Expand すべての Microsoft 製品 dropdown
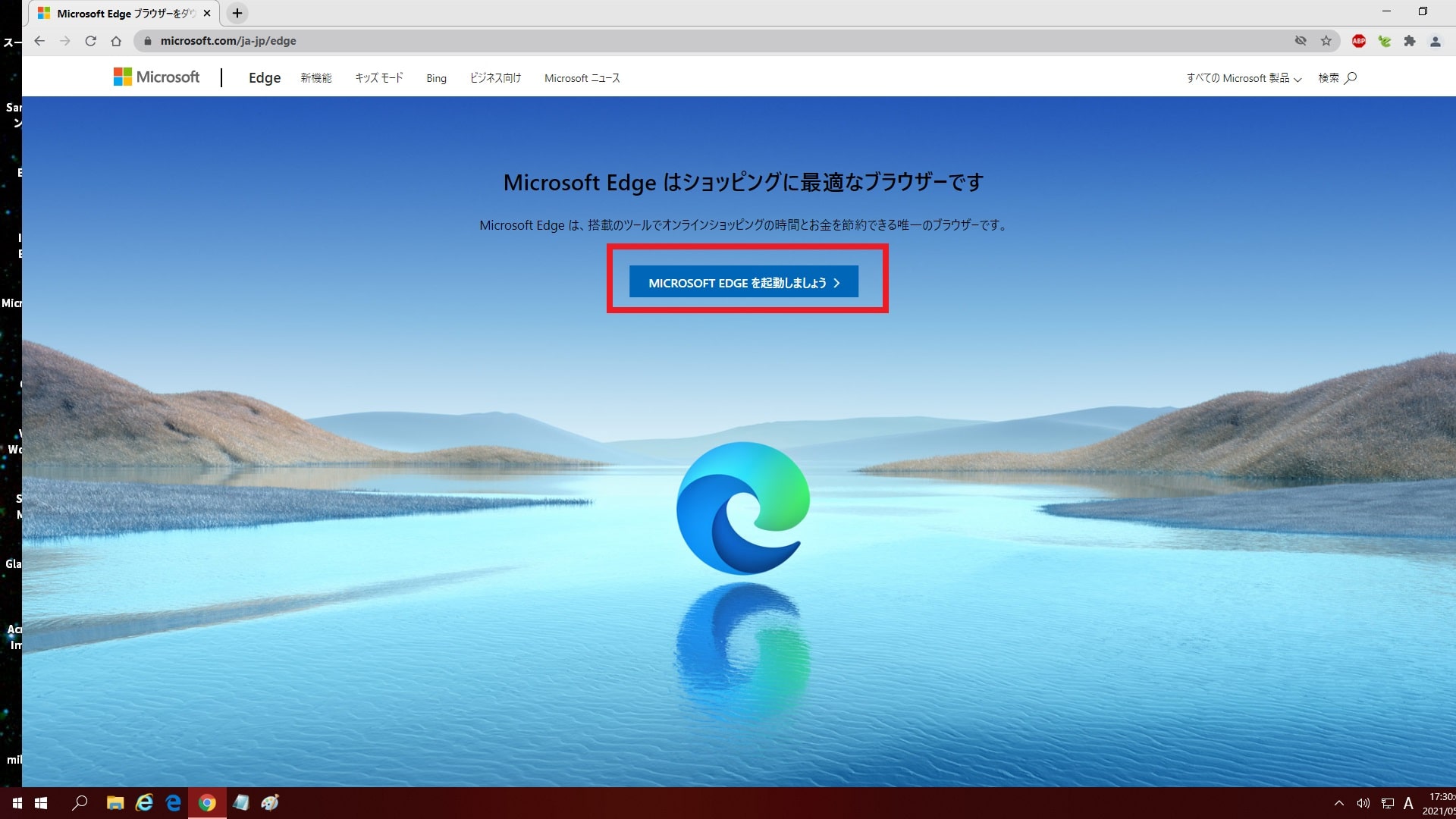 (x=1244, y=78)
